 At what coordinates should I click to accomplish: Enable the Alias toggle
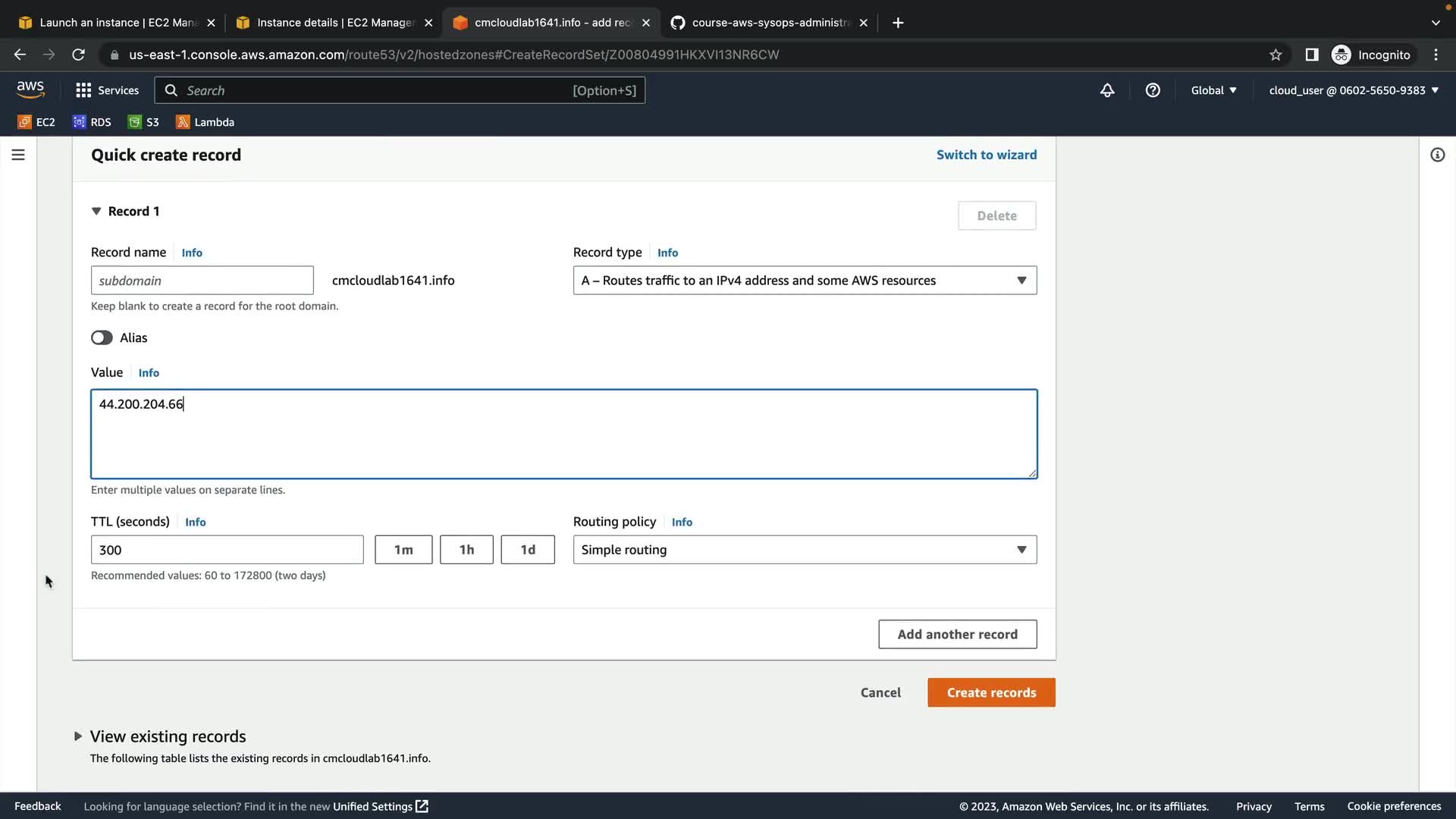tap(102, 337)
